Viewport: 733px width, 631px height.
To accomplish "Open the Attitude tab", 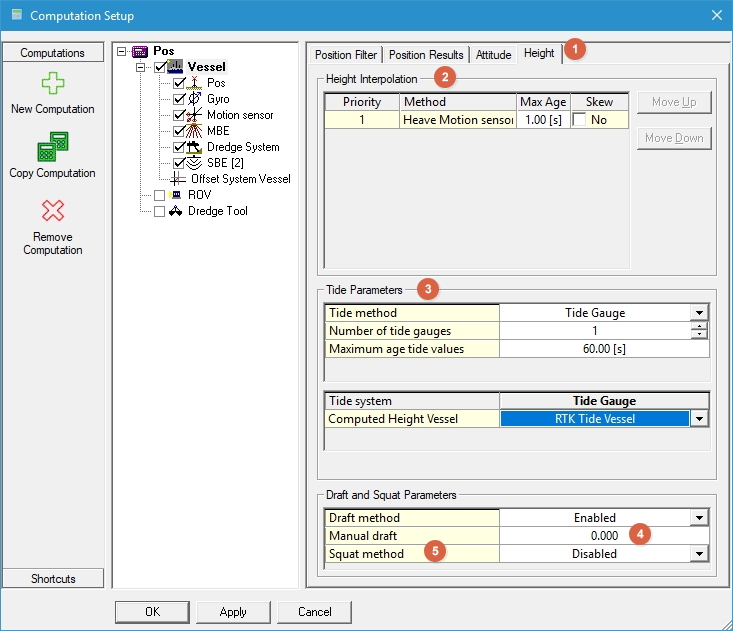I will pos(493,54).
